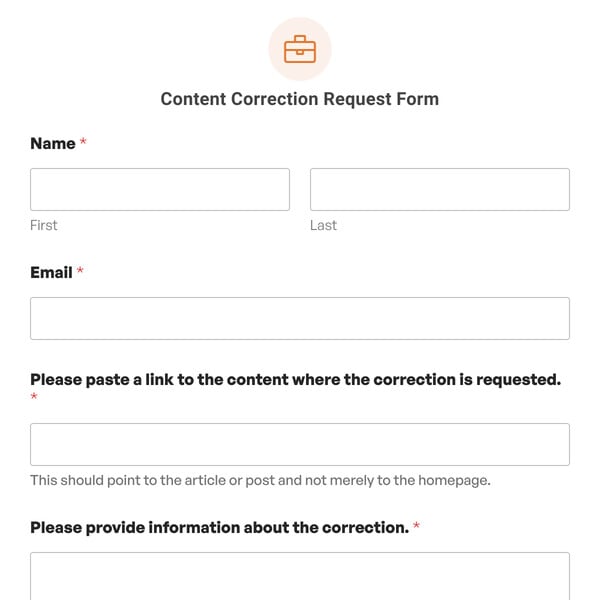Click the 'Content Correction Request Form' heading
Image resolution: width=600 pixels, height=600 pixels.
[x=300, y=99]
